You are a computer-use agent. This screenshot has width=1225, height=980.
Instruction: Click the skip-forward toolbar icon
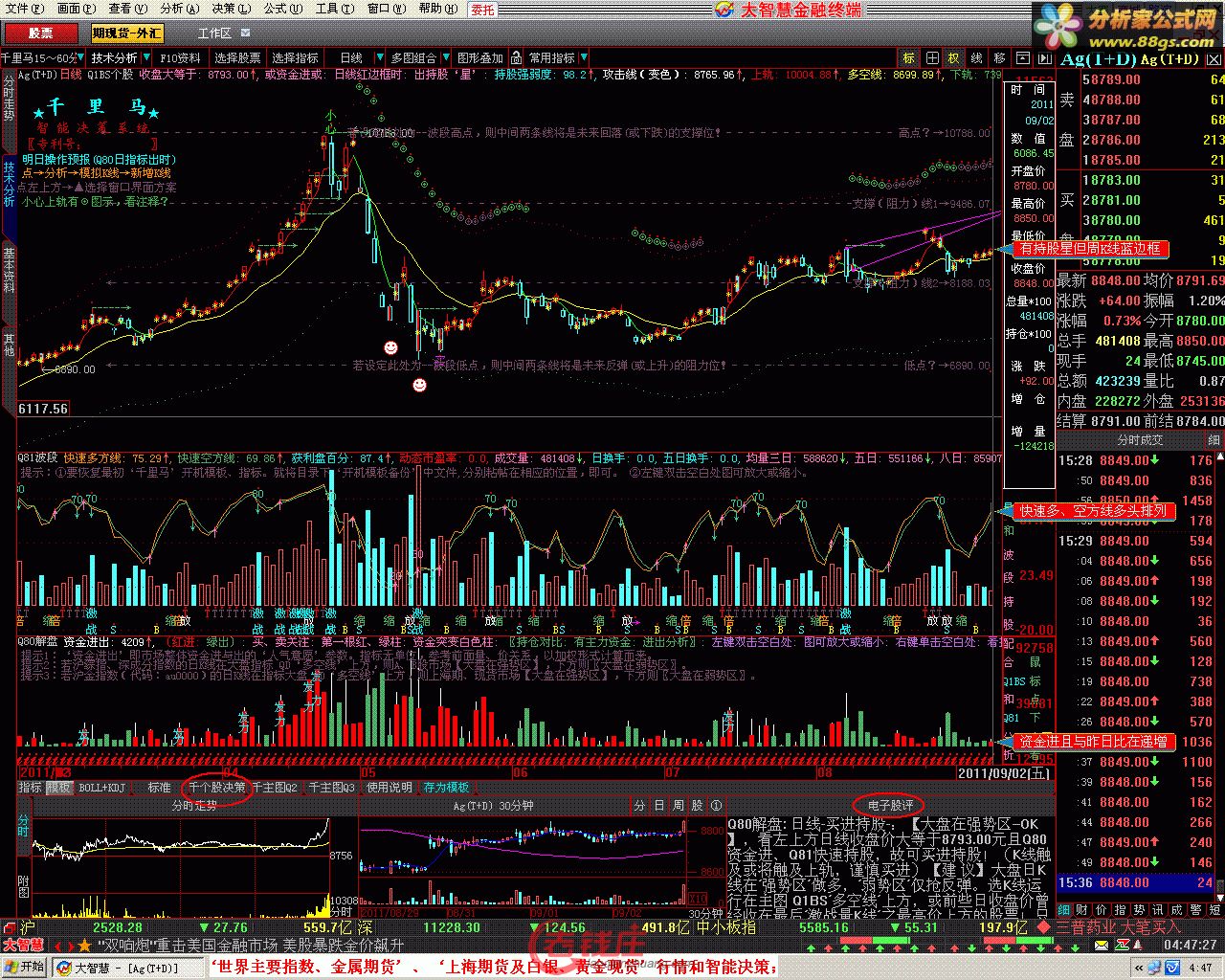1043,58
